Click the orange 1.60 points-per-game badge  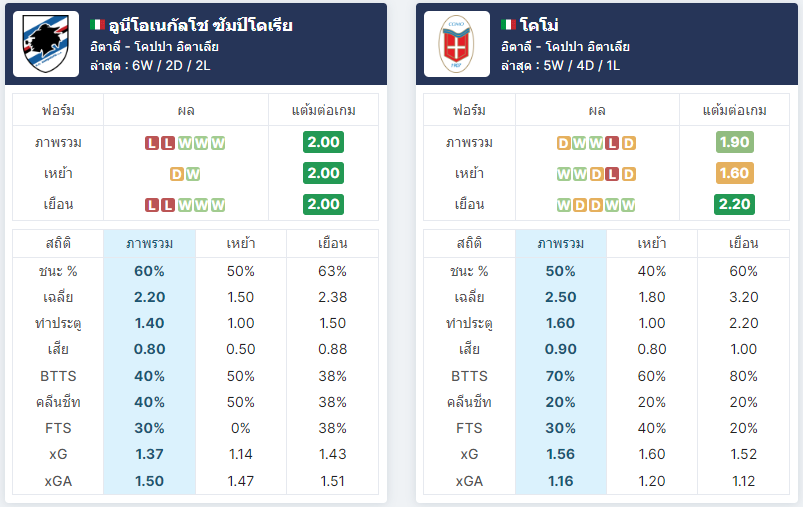pos(734,173)
